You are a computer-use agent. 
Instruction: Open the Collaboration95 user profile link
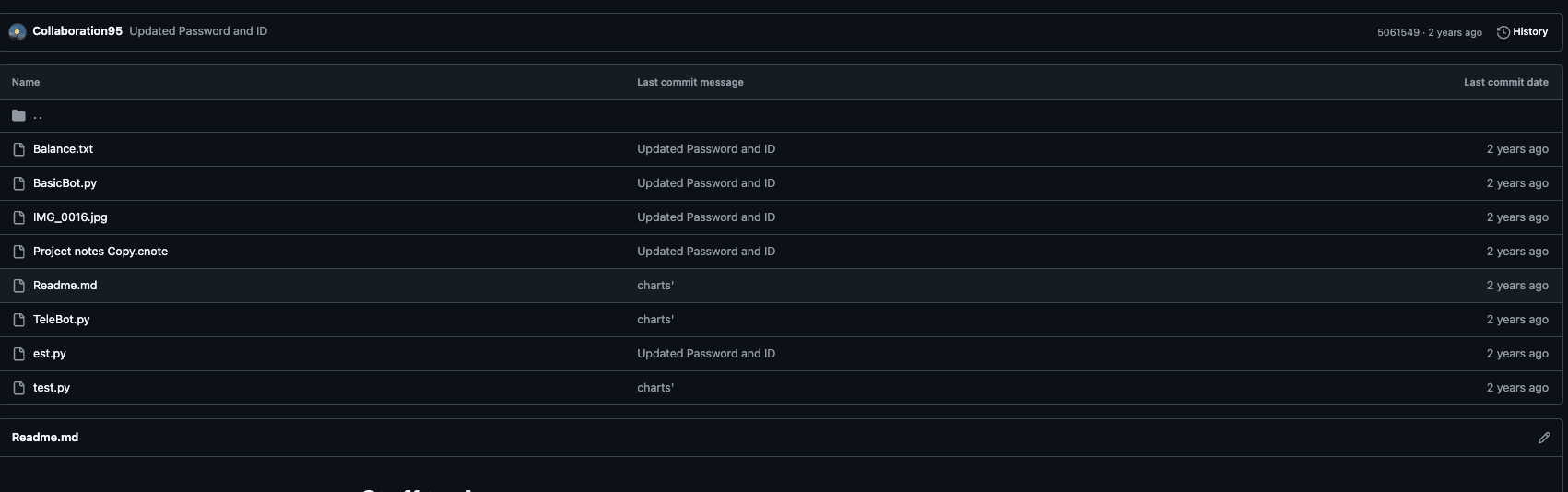(x=77, y=31)
